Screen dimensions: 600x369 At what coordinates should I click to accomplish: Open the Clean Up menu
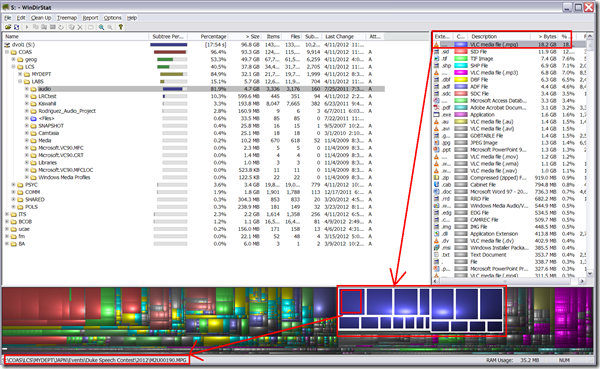tap(41, 18)
